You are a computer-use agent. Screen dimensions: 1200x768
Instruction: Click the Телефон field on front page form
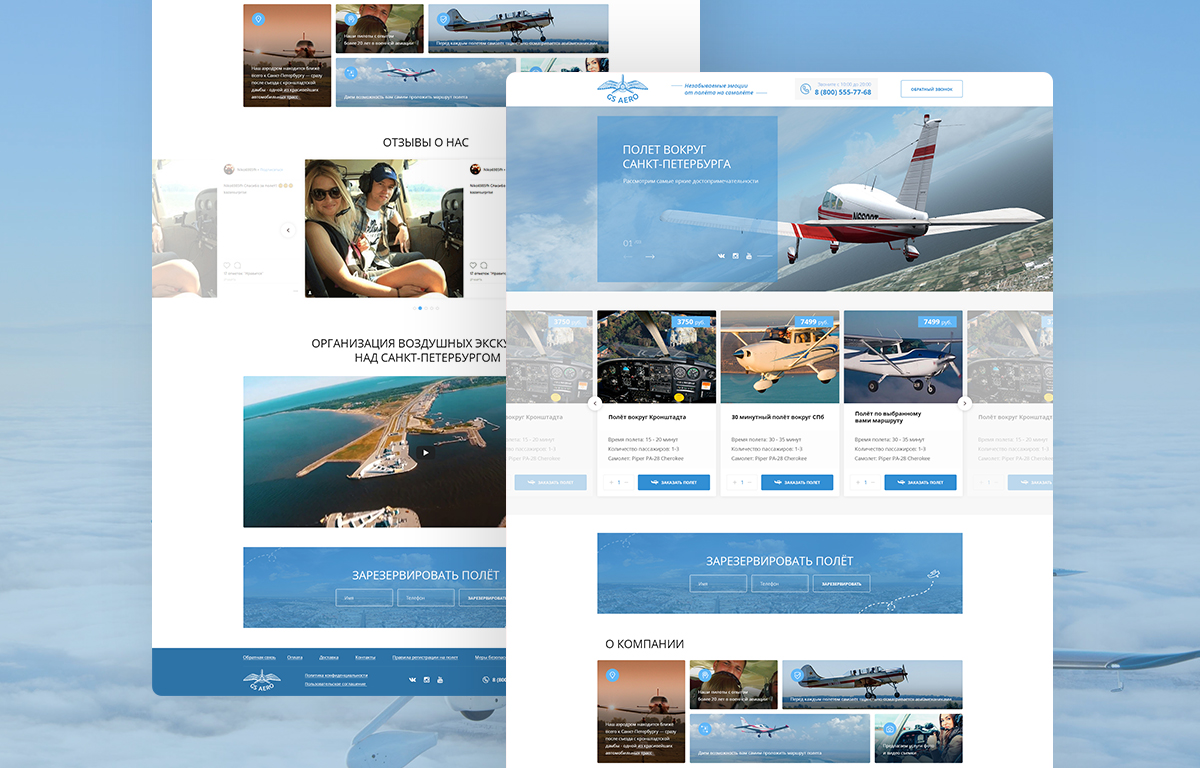point(780,583)
